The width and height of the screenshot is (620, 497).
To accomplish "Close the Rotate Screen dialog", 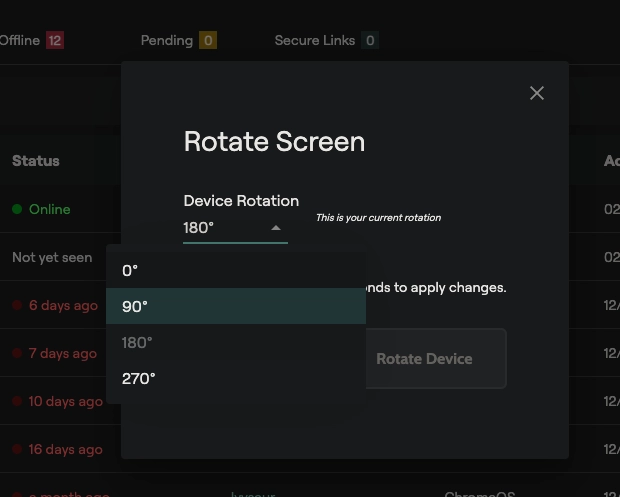I will tap(537, 93).
